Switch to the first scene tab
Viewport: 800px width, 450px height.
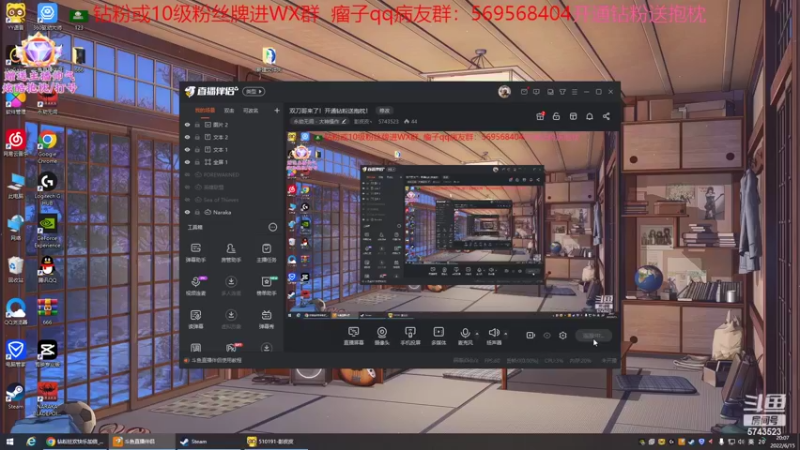point(205,110)
